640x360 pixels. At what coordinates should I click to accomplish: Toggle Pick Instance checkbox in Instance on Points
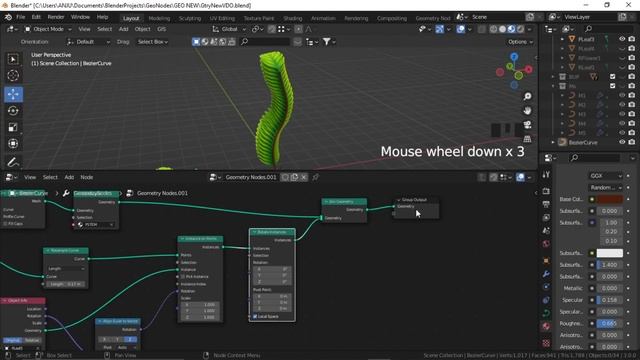coord(183,277)
